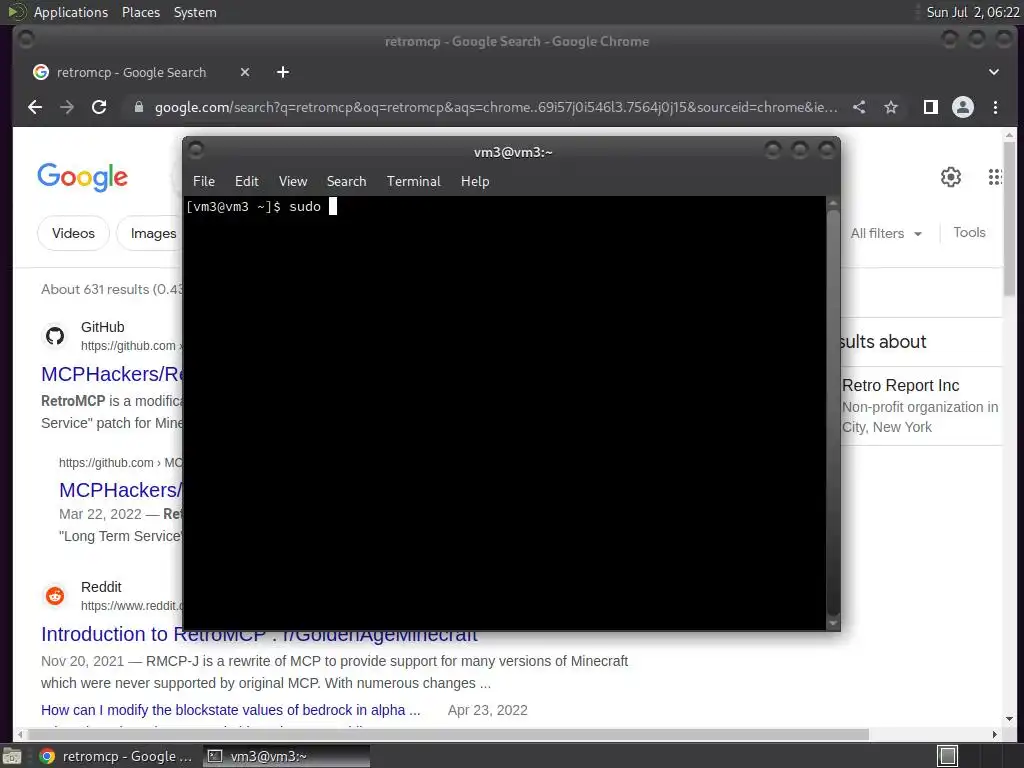This screenshot has height=768, width=1024.
Task: Open the terminal's Help menu
Action: tap(475, 182)
